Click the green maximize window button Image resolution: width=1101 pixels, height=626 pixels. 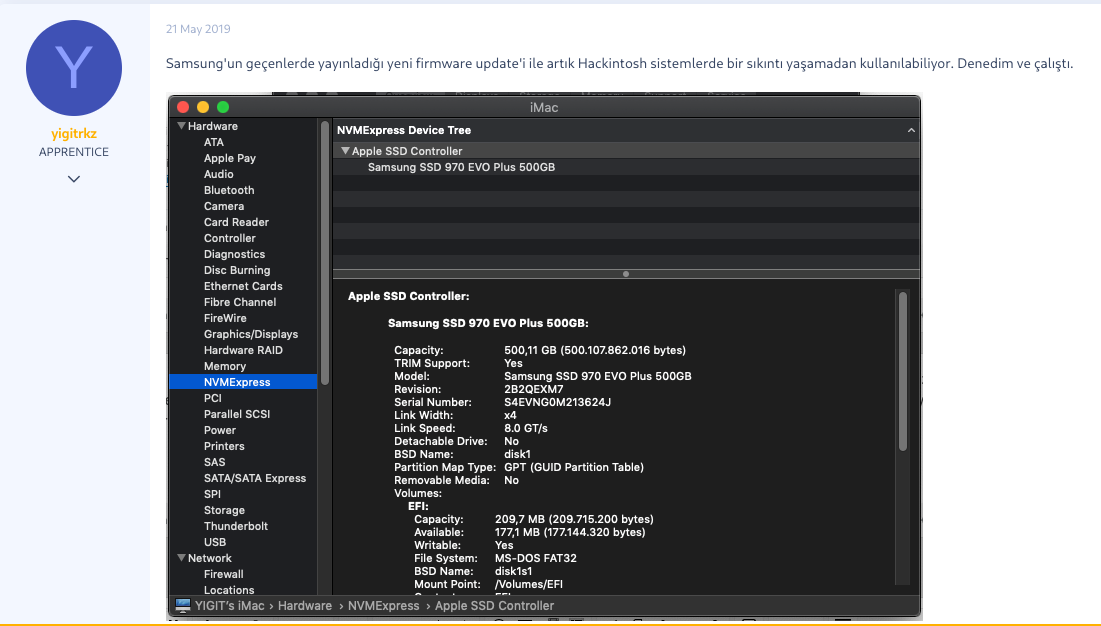[223, 107]
